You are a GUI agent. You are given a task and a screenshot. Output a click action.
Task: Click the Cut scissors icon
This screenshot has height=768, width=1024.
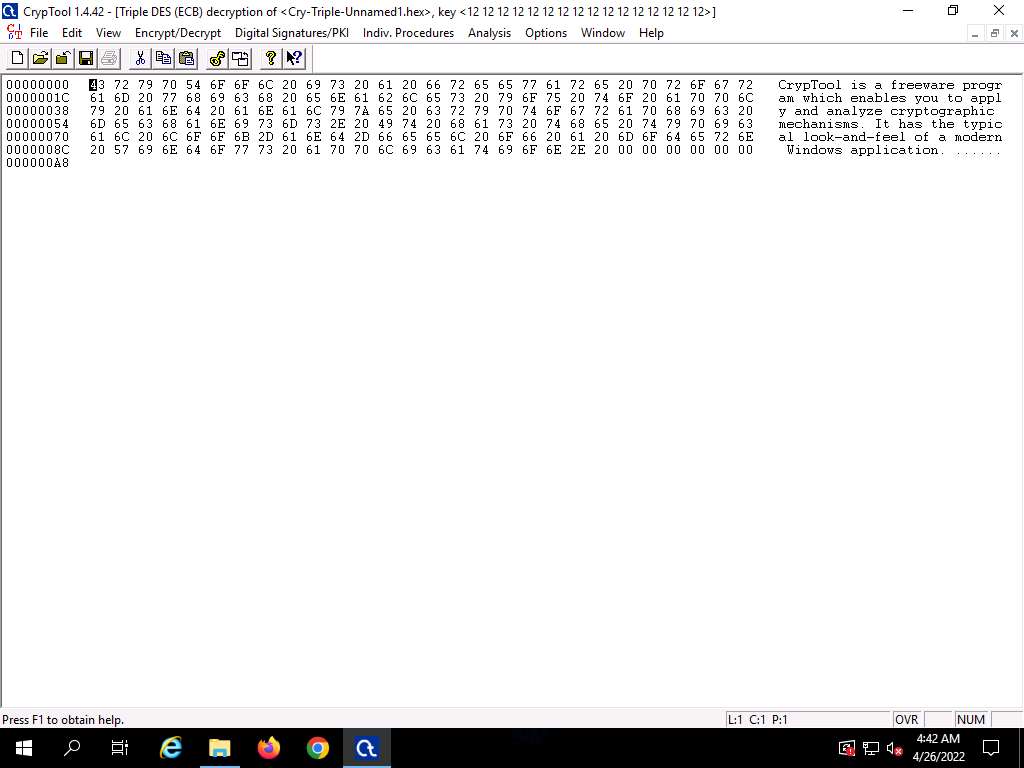click(x=140, y=59)
